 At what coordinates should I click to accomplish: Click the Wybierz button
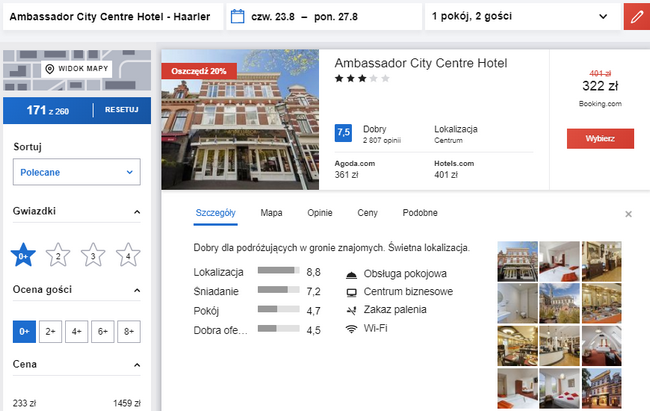point(600,139)
